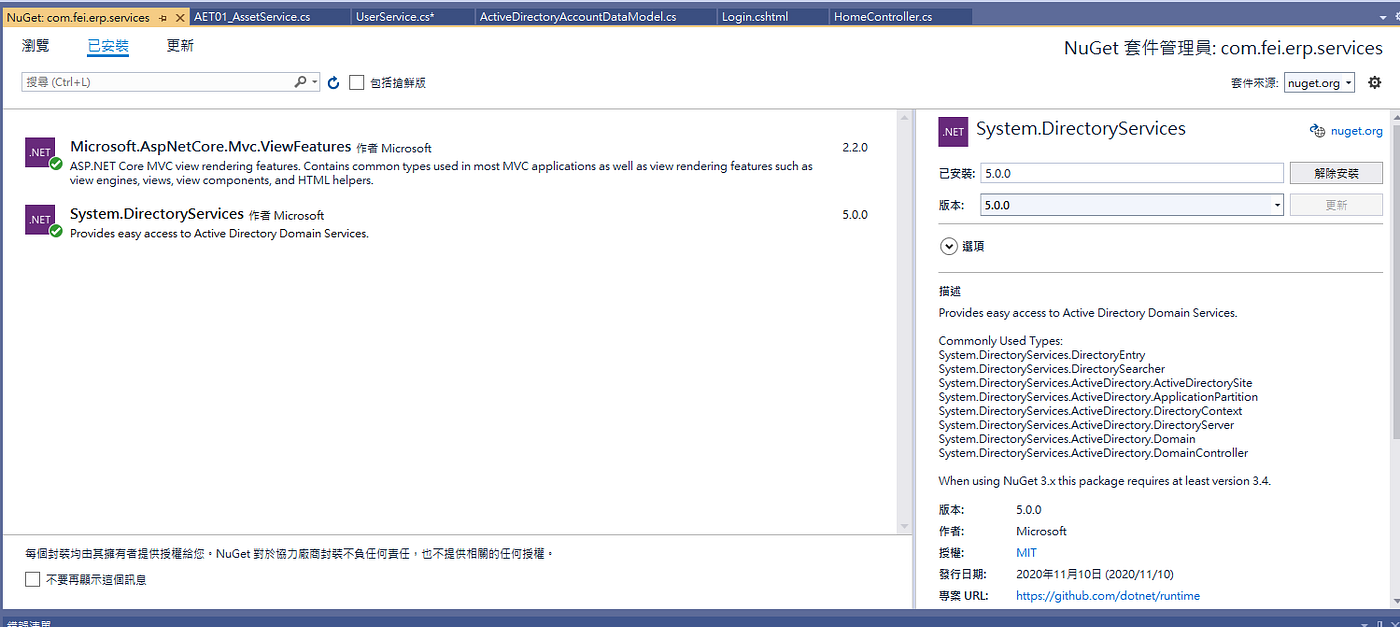The image size is (1400, 627).
Task: Open the MIT license link
Action: click(1026, 552)
